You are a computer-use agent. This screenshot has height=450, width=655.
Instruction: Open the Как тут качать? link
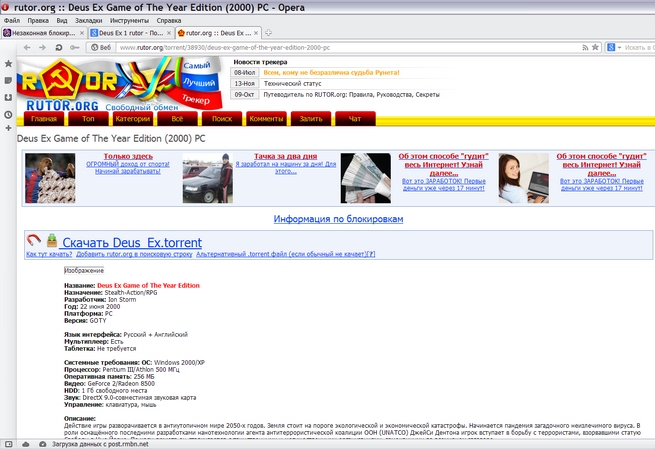tap(49, 254)
